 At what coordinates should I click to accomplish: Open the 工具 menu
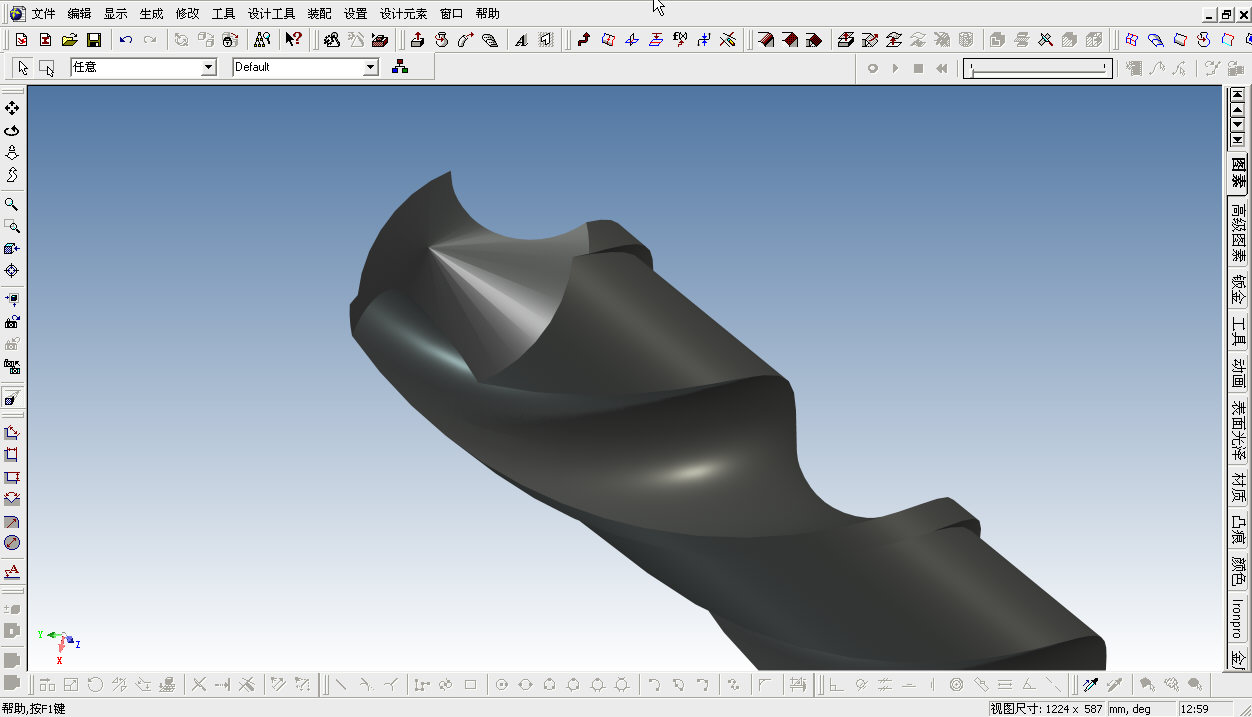click(x=224, y=14)
